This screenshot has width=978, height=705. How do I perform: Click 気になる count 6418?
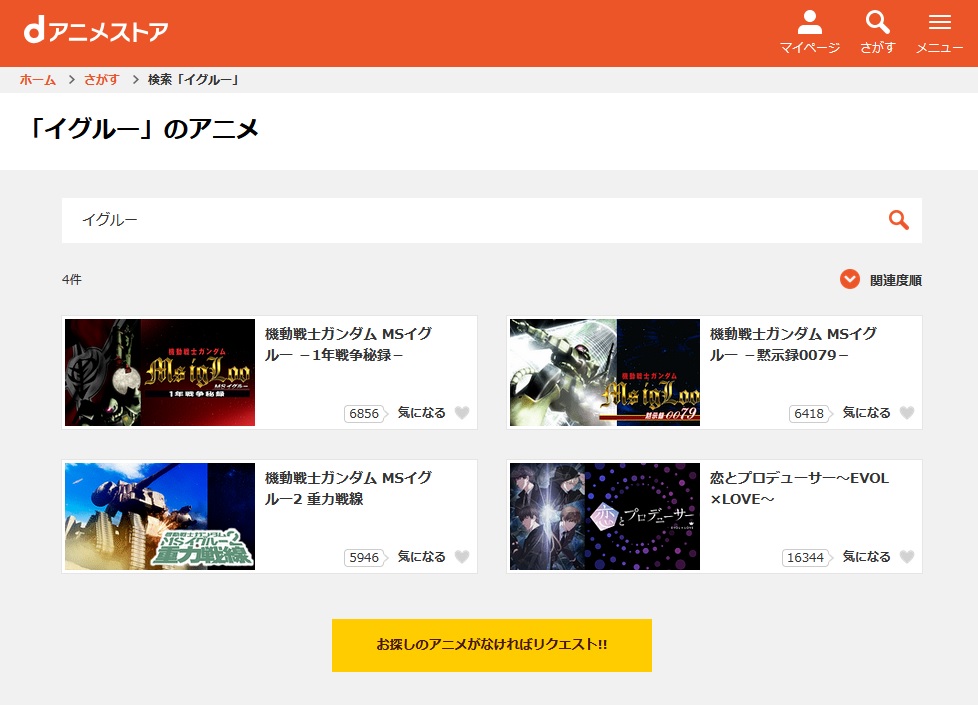(x=810, y=414)
